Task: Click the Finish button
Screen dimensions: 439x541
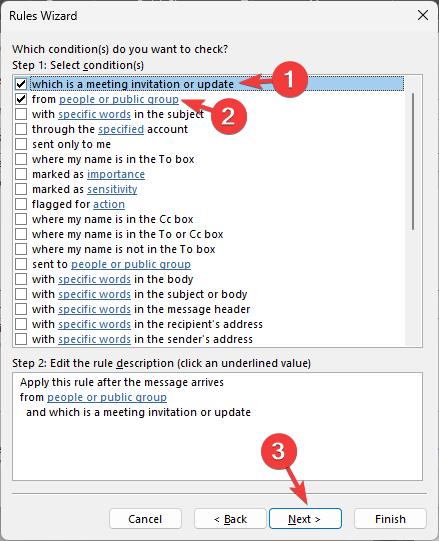Action: click(390, 519)
